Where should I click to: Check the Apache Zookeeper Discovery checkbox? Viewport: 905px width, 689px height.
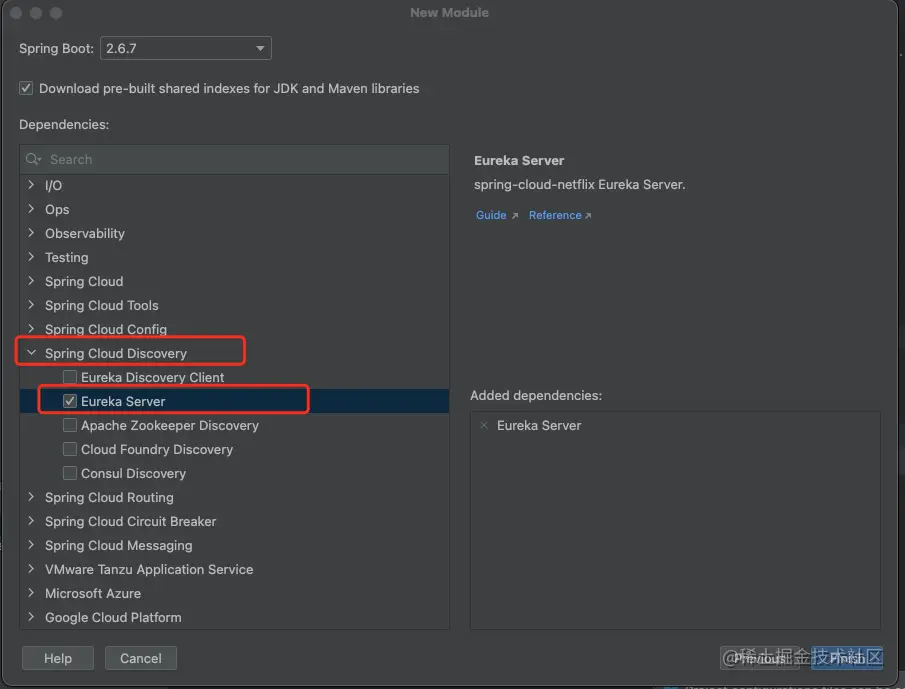click(70, 425)
